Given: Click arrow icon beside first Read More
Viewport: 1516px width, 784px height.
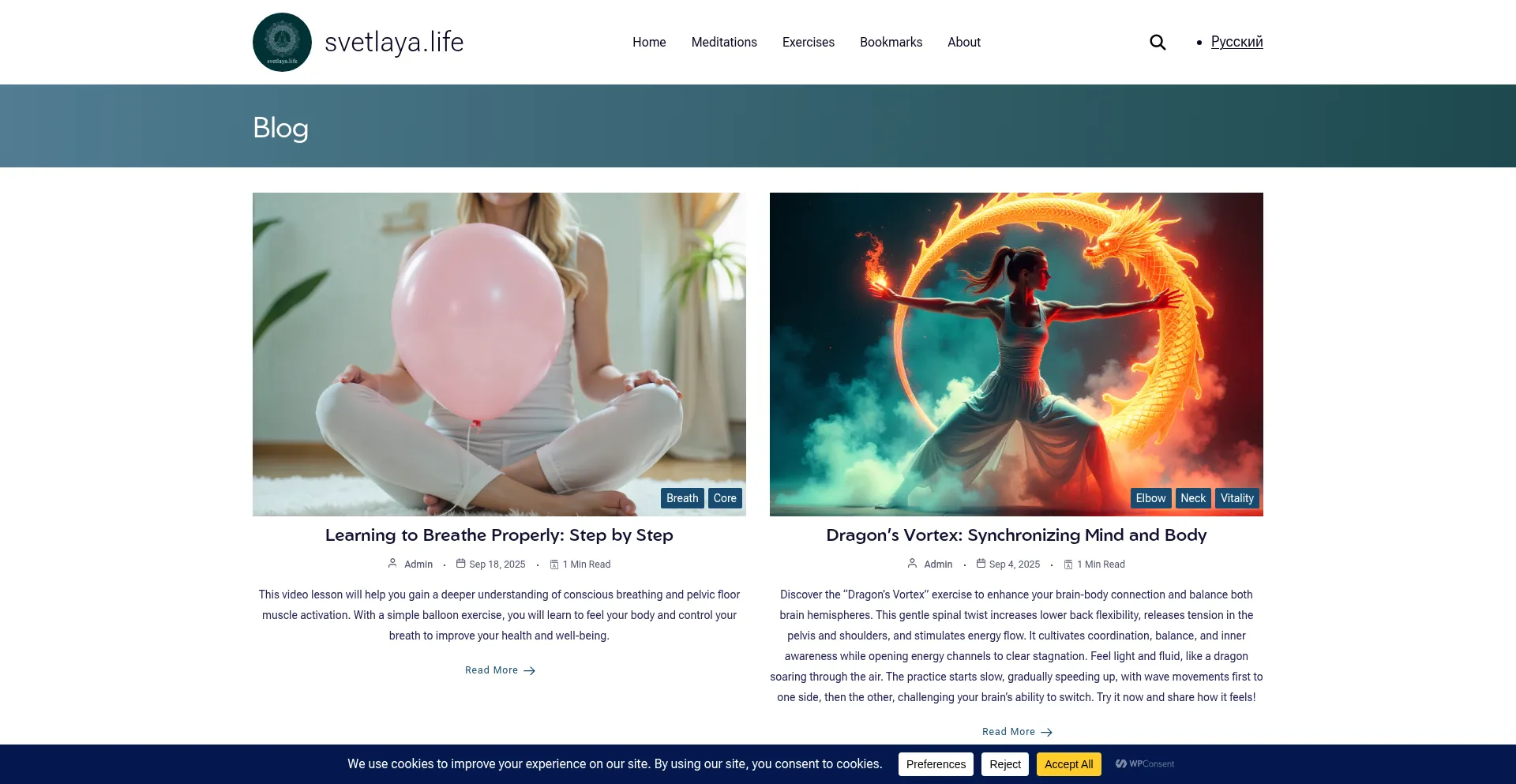Looking at the screenshot, I should pyautogui.click(x=530, y=670).
